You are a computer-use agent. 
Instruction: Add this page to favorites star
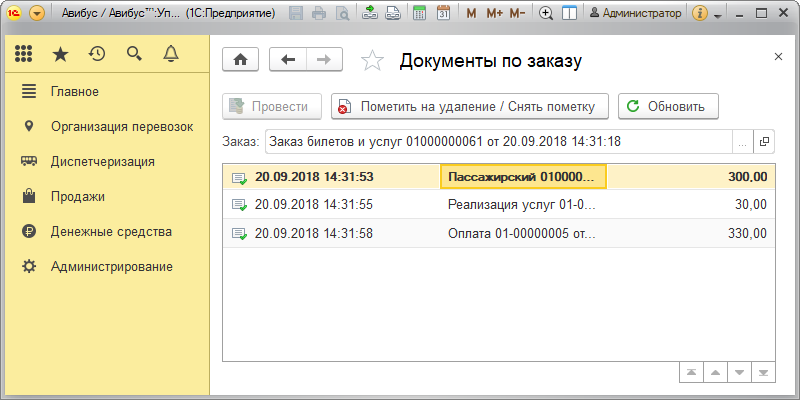coord(372,61)
